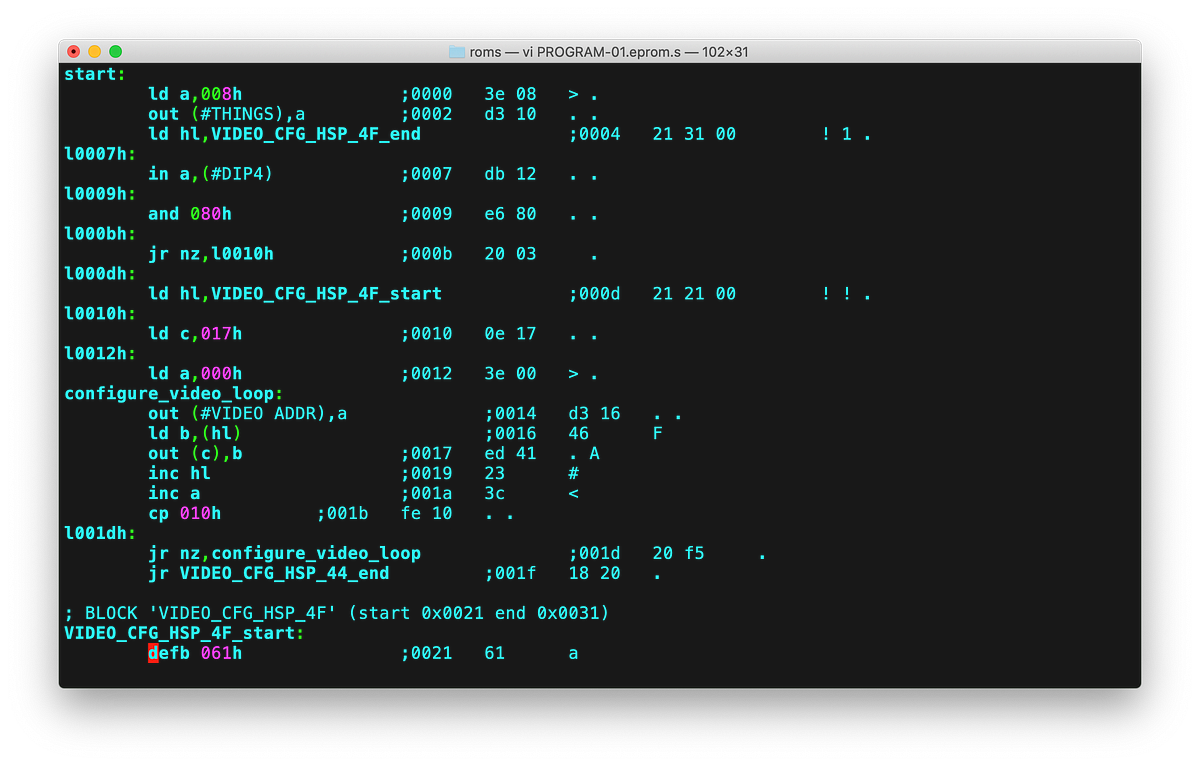This screenshot has width=1200, height=766.
Task: Click the ';0004' address comment
Action: click(x=595, y=134)
